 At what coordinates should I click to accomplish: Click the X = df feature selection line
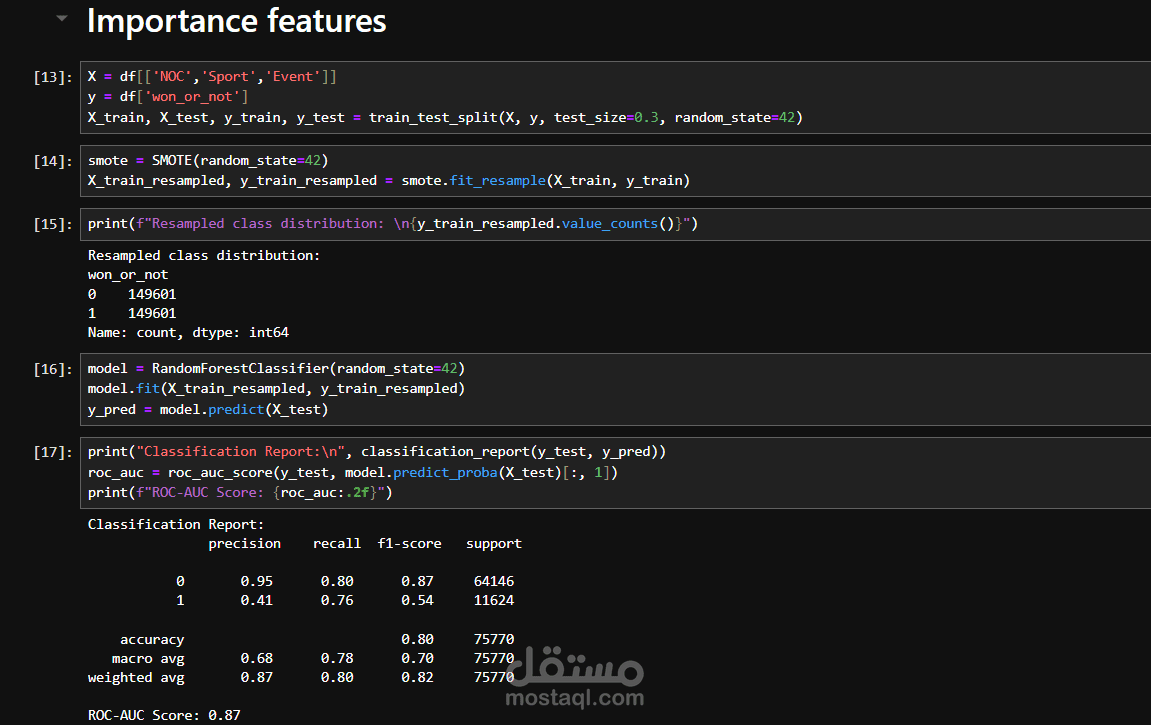(212, 77)
